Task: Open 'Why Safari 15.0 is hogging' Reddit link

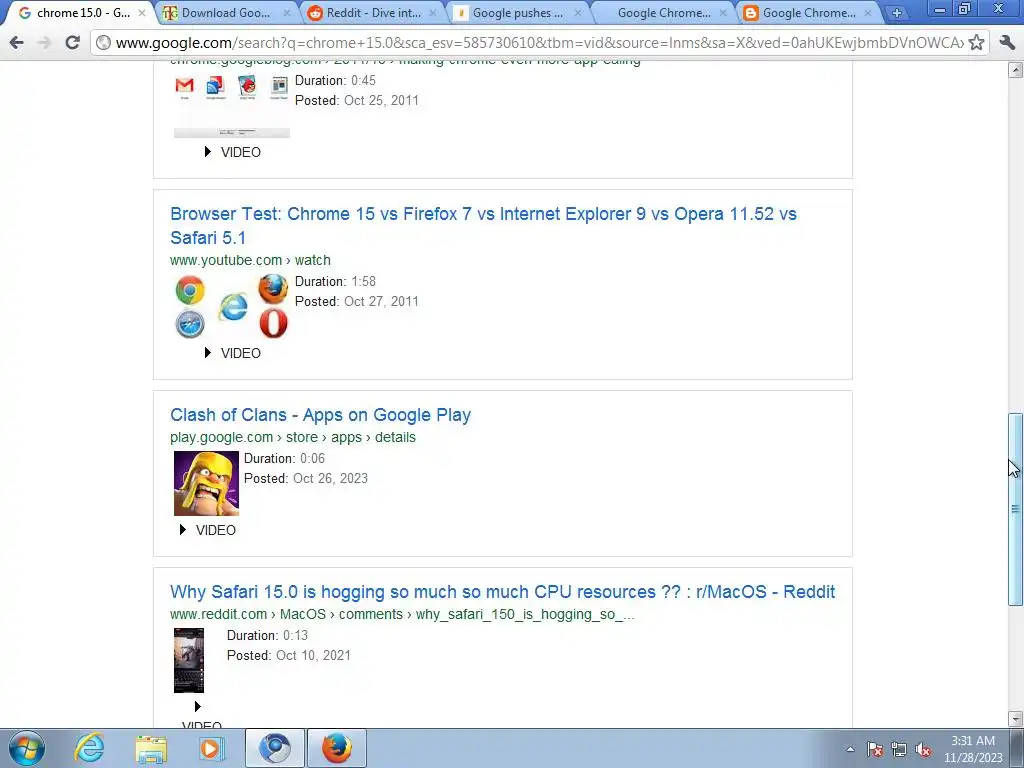Action: click(x=502, y=592)
